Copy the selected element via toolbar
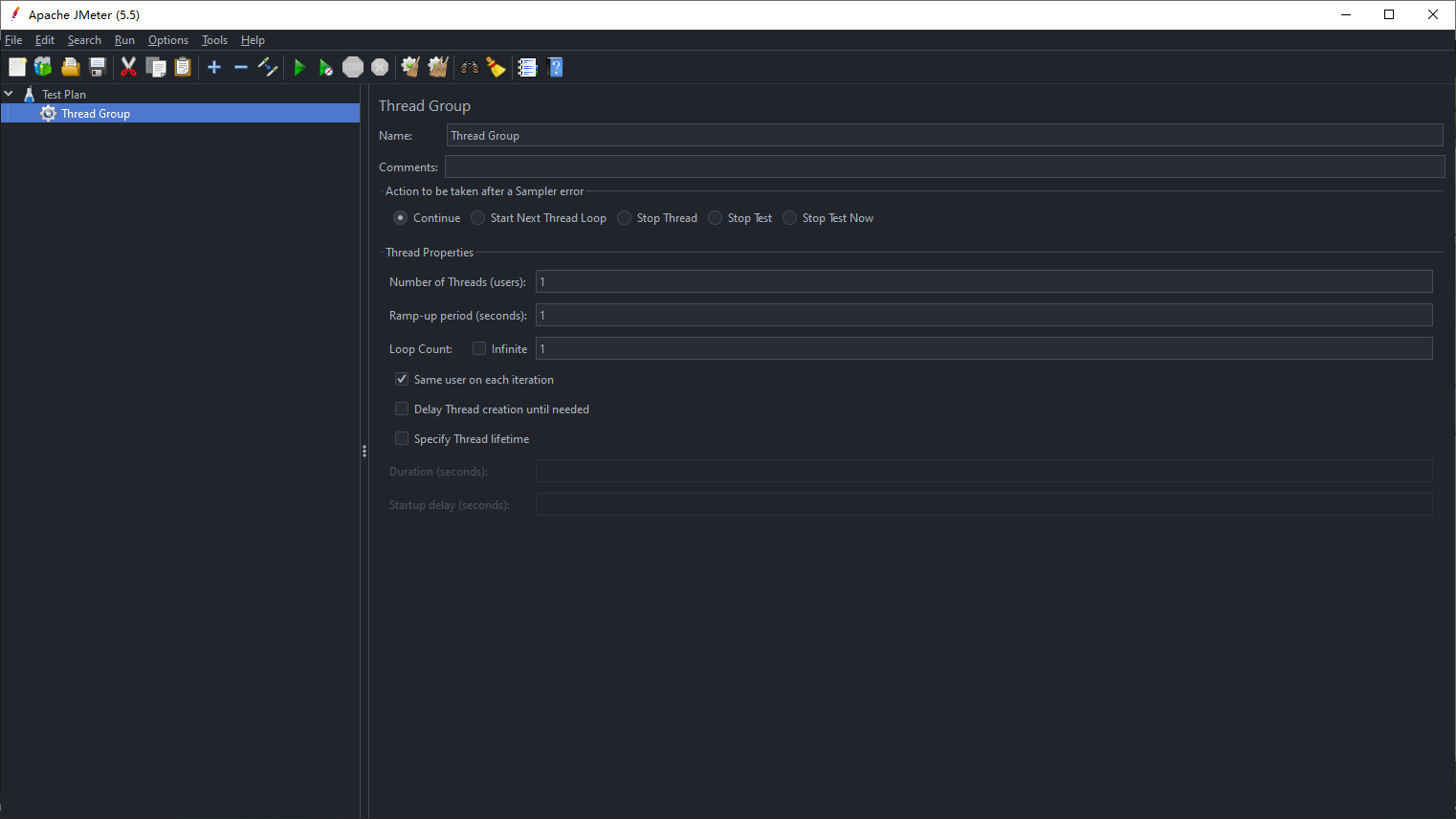 (156, 67)
